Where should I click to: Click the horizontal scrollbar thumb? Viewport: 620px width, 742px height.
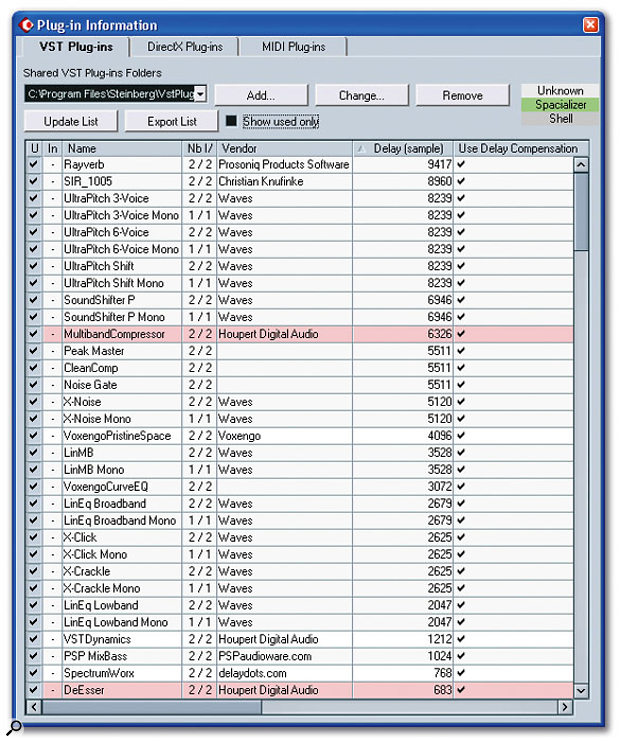151,707
